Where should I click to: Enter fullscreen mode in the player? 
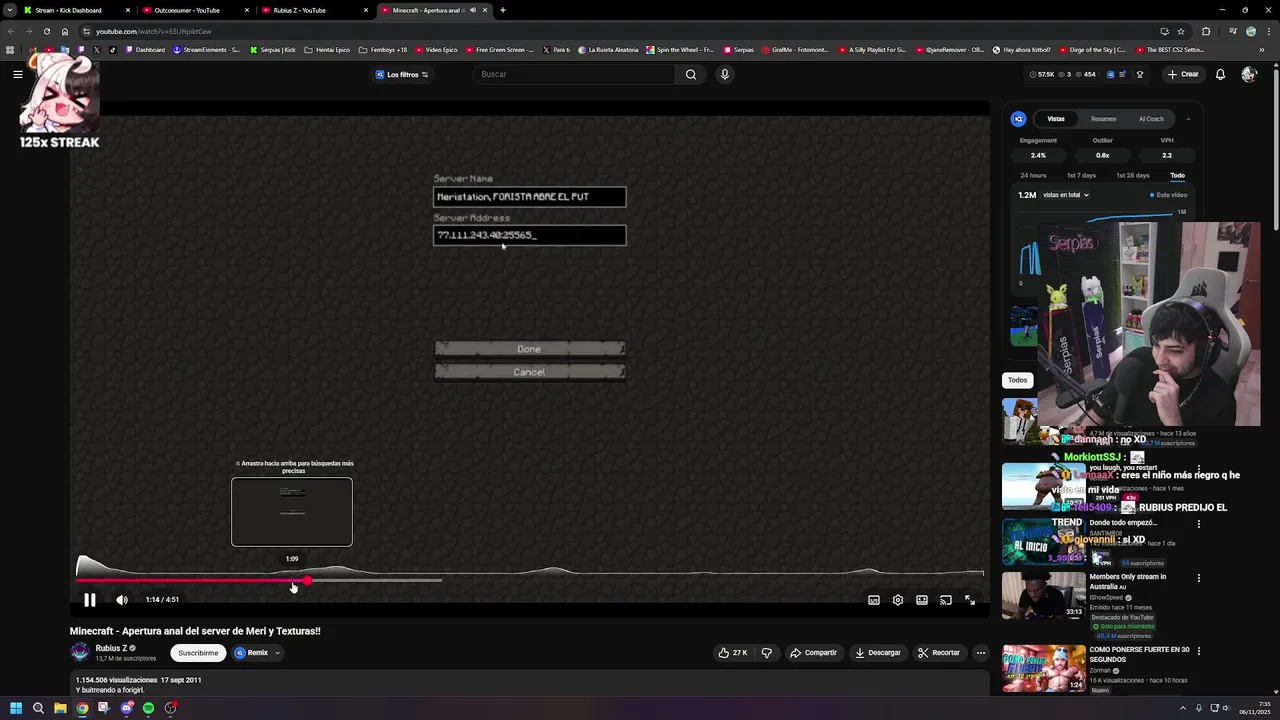tap(970, 600)
